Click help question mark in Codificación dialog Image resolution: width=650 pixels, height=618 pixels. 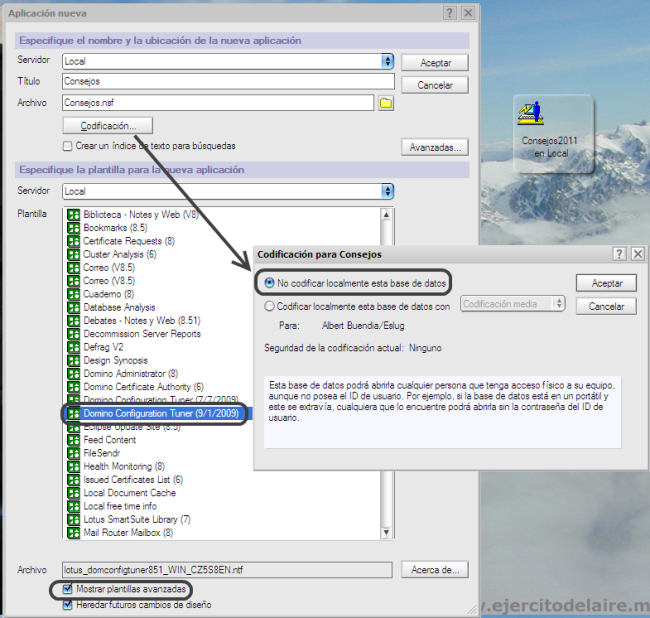[x=619, y=254]
